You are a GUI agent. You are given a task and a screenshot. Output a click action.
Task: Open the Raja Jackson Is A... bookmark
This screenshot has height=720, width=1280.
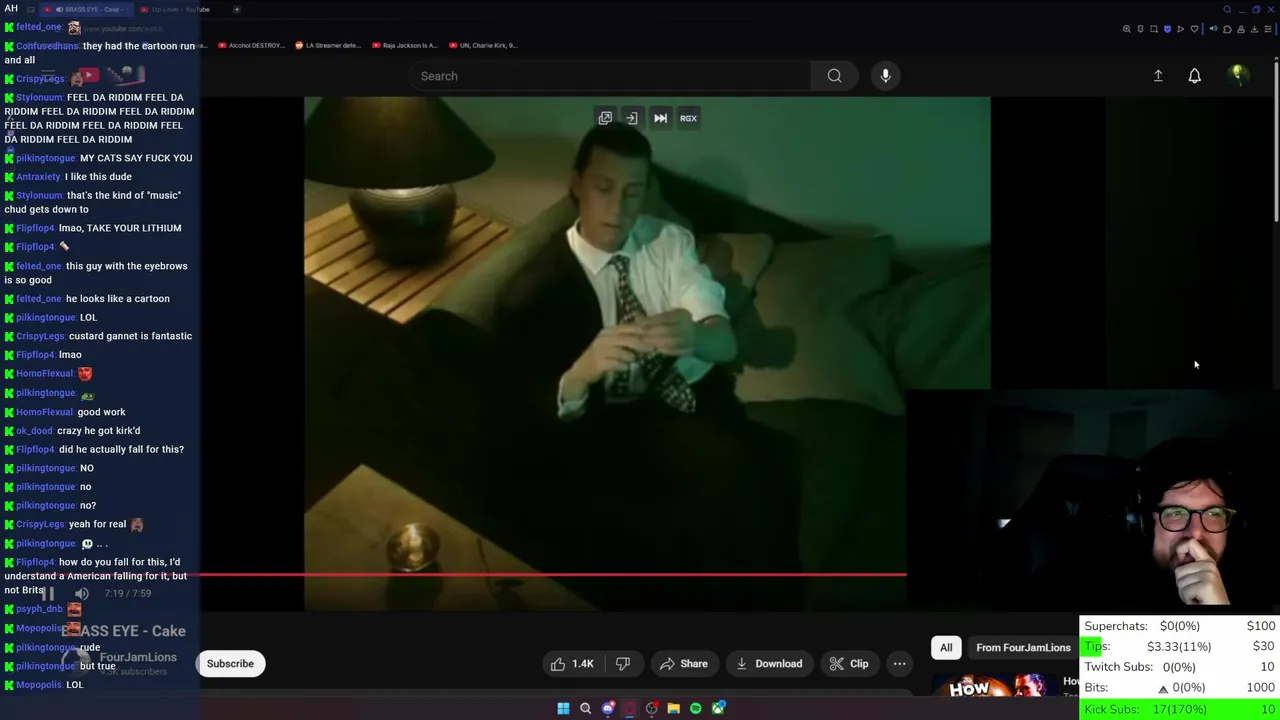405,45
